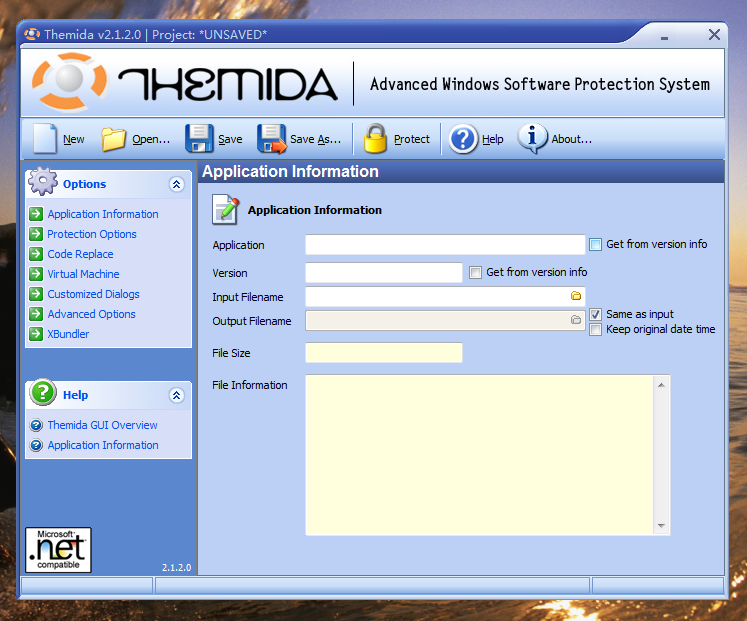Viewport: 747px width, 621px height.
Task: Click green arrow beside Customized Dialogs
Action: pos(36,294)
